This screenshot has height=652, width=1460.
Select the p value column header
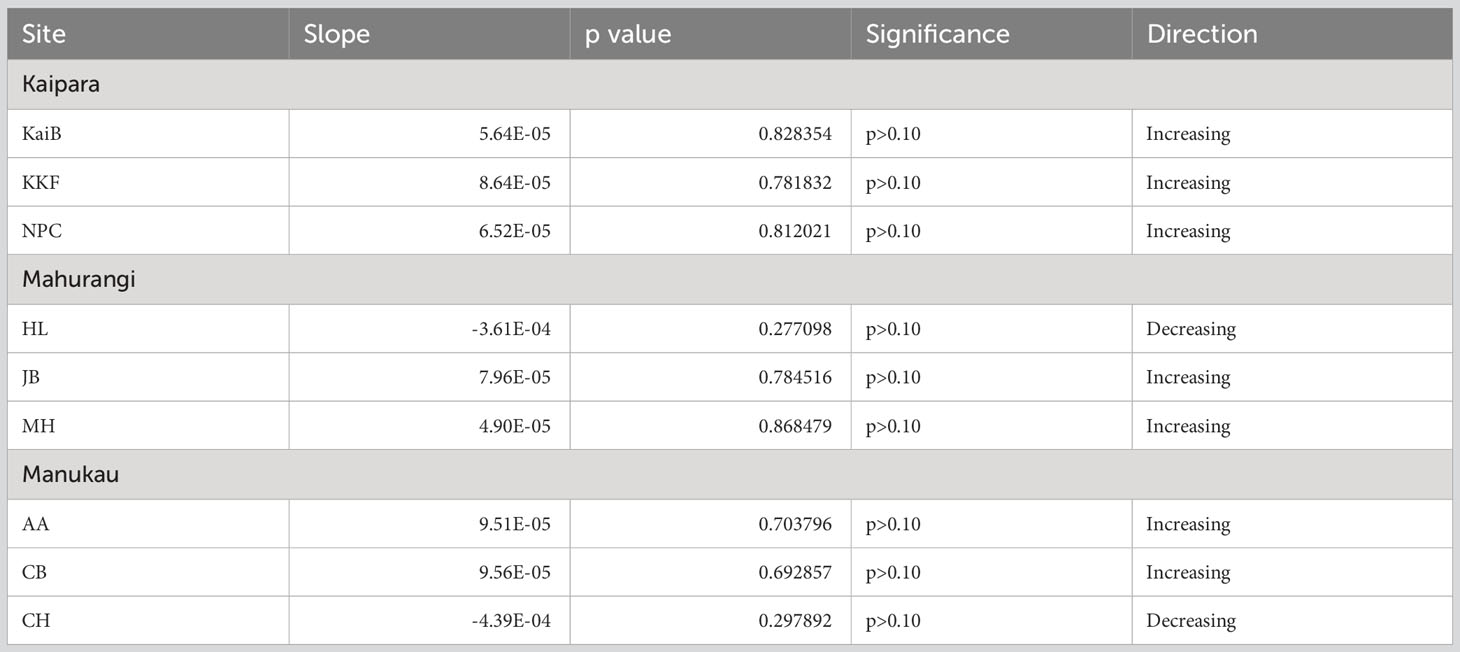coord(710,34)
